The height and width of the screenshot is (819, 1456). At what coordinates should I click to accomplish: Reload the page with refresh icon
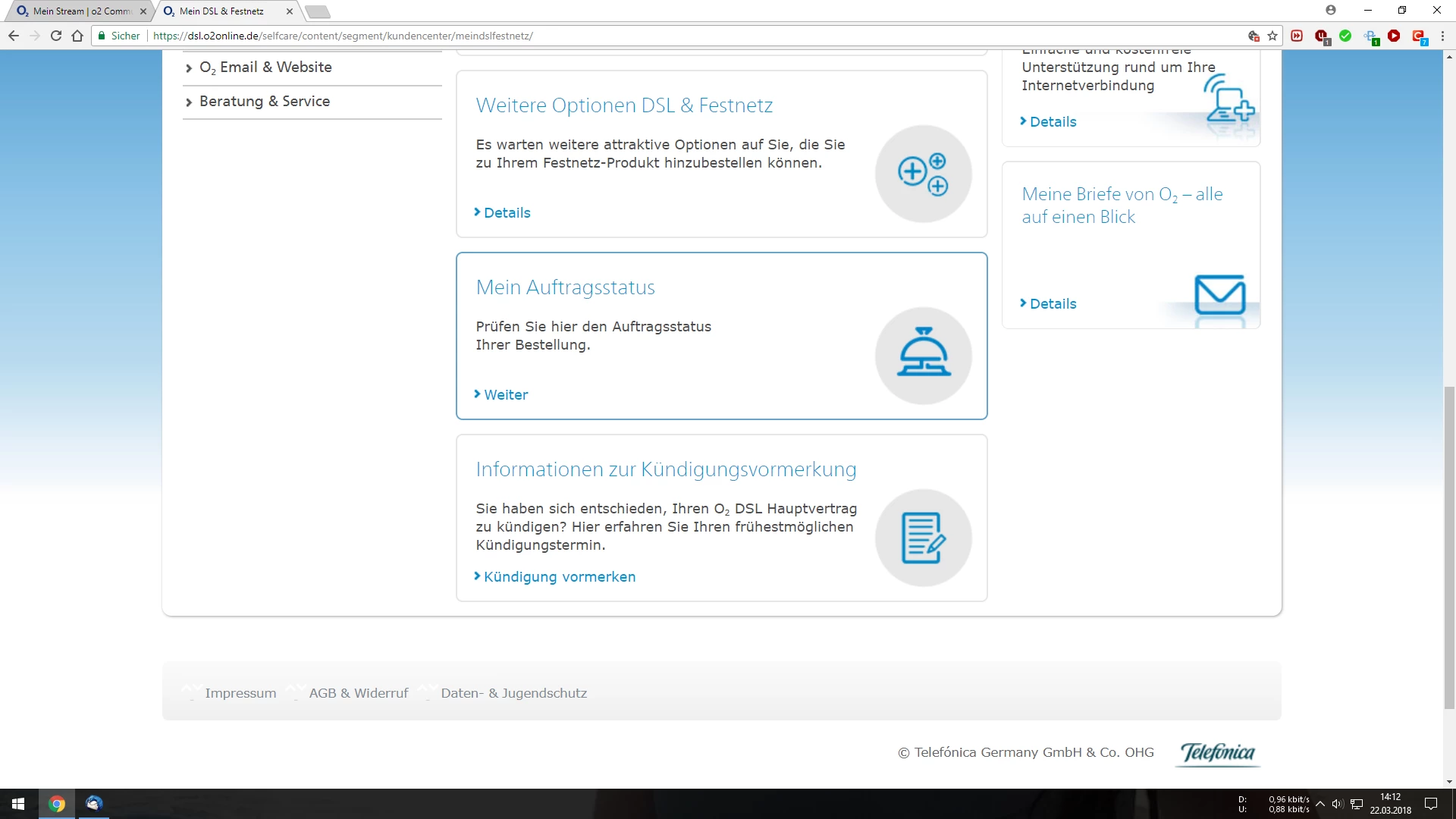point(56,36)
